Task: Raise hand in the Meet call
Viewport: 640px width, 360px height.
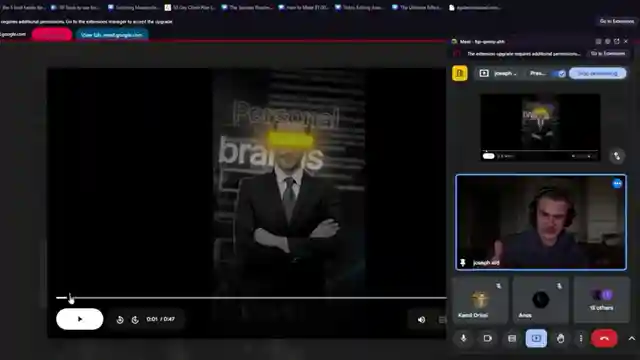Action: (x=560, y=338)
